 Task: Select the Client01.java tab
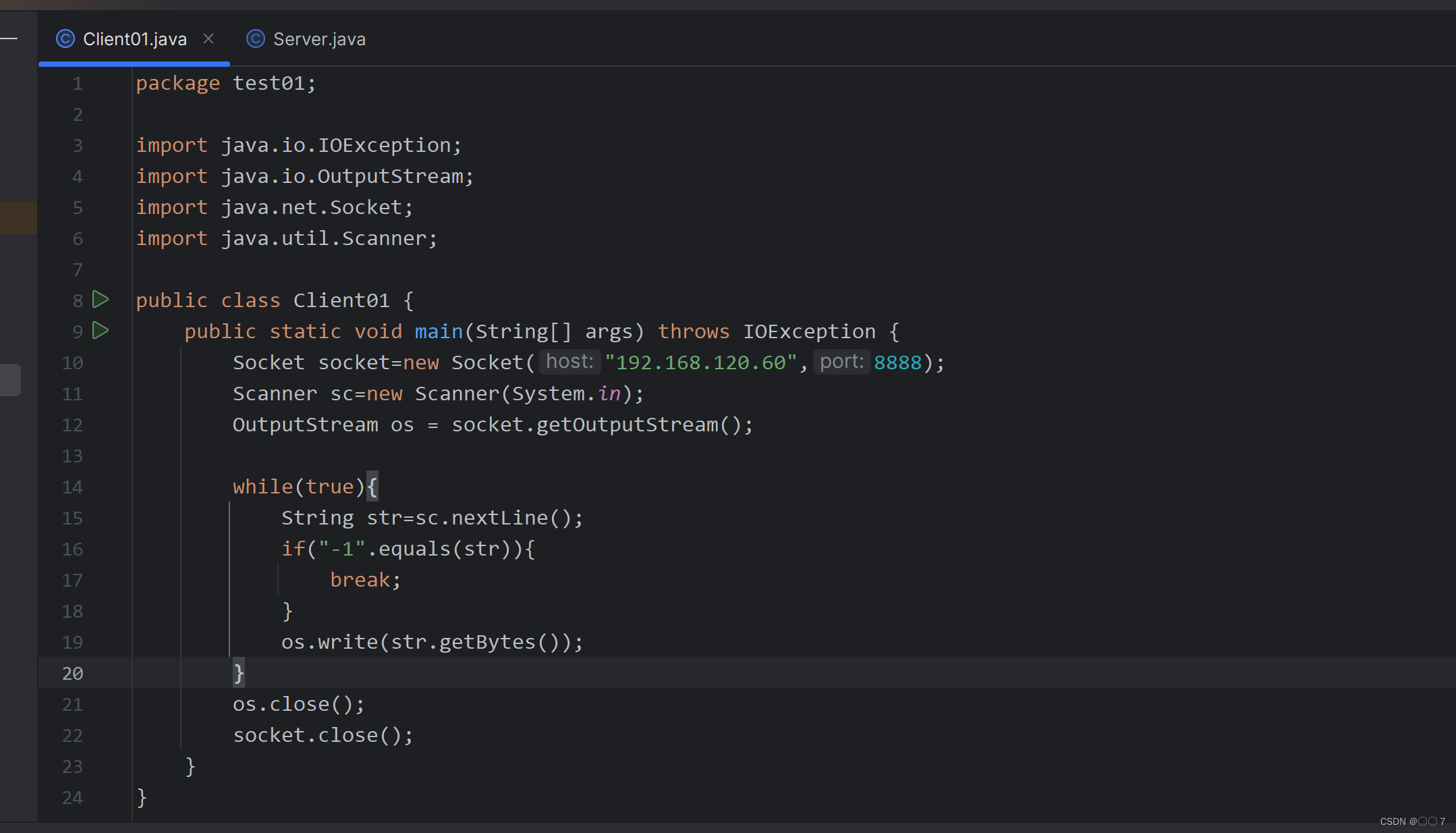[134, 39]
